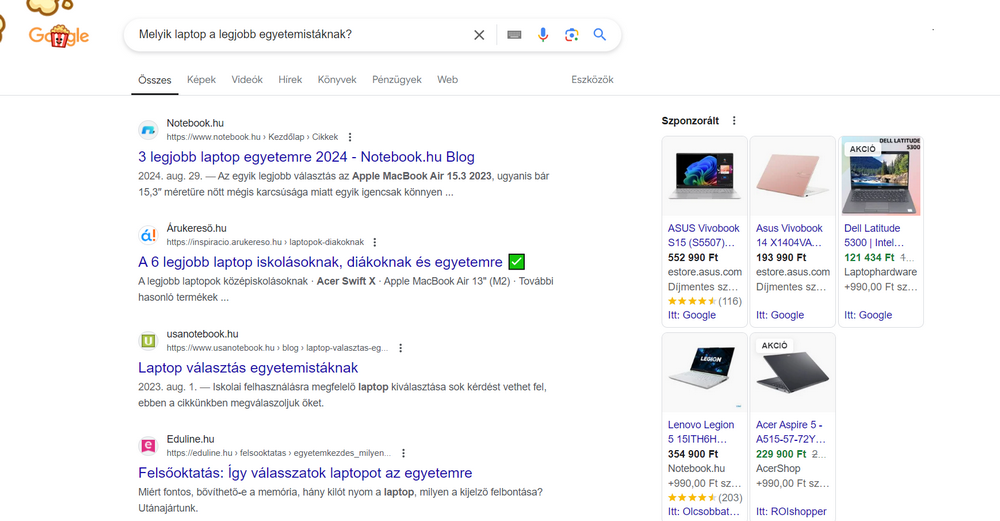Screen dimensions: 1000x521
Task: Switch to the Videók tab
Action: 247,80
